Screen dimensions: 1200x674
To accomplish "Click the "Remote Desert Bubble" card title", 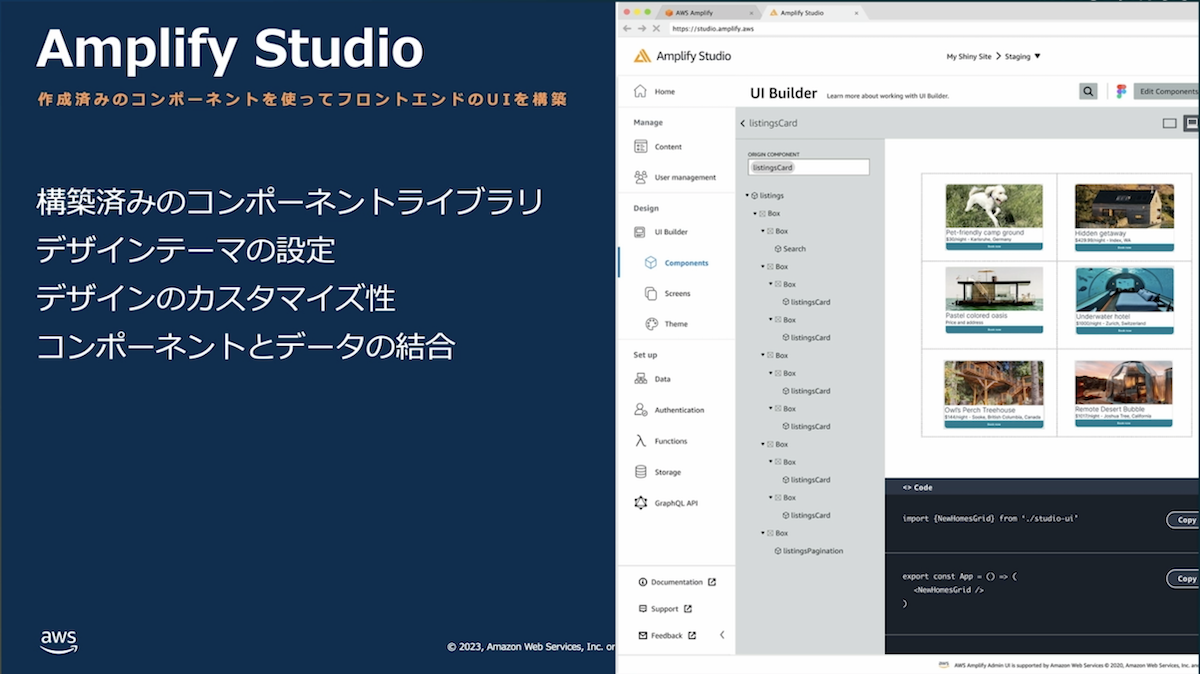I will 1109,410.
